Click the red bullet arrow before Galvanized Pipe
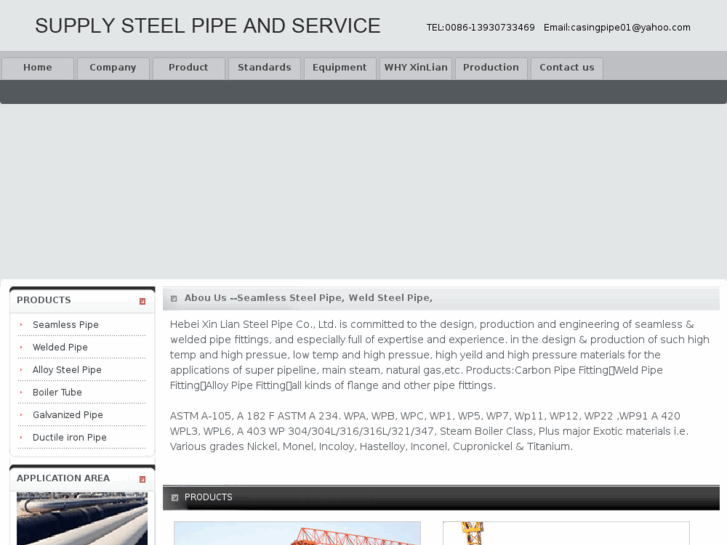 pyautogui.click(x=21, y=415)
